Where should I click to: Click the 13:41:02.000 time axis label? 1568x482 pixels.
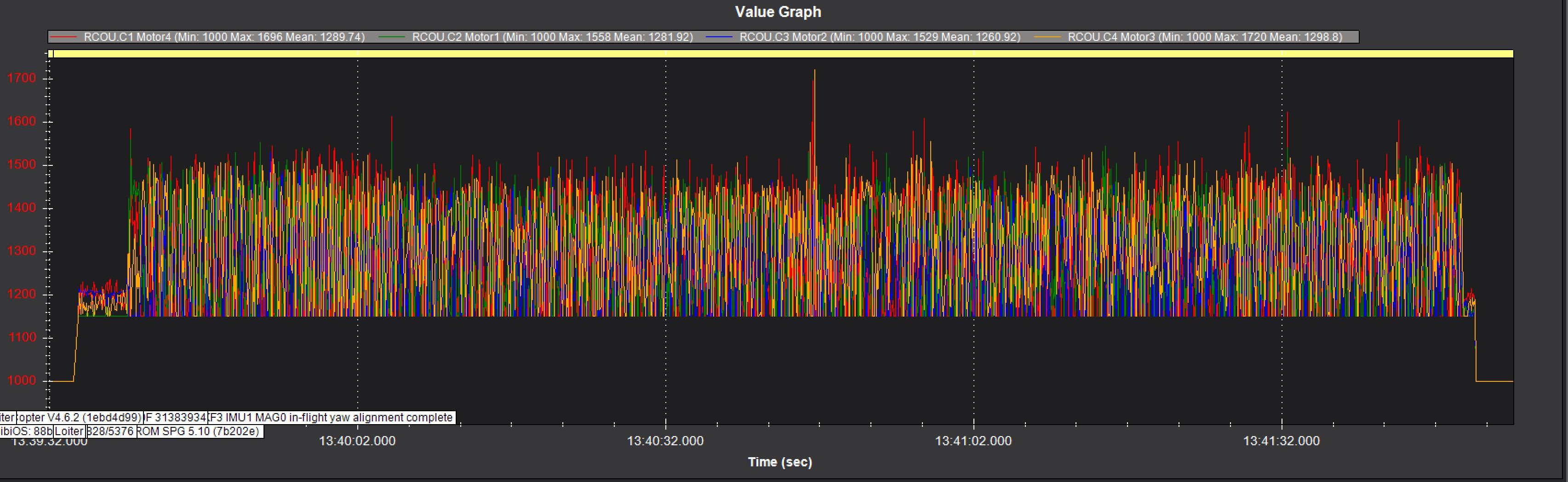pyautogui.click(x=973, y=441)
